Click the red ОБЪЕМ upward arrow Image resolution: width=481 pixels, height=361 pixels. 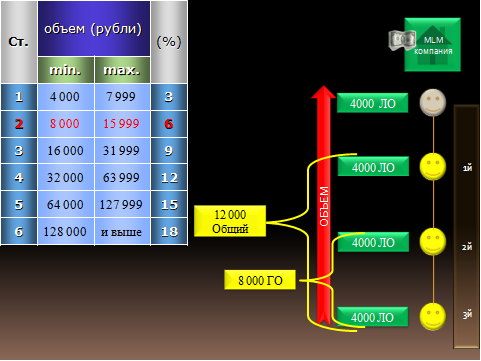pyautogui.click(x=323, y=205)
